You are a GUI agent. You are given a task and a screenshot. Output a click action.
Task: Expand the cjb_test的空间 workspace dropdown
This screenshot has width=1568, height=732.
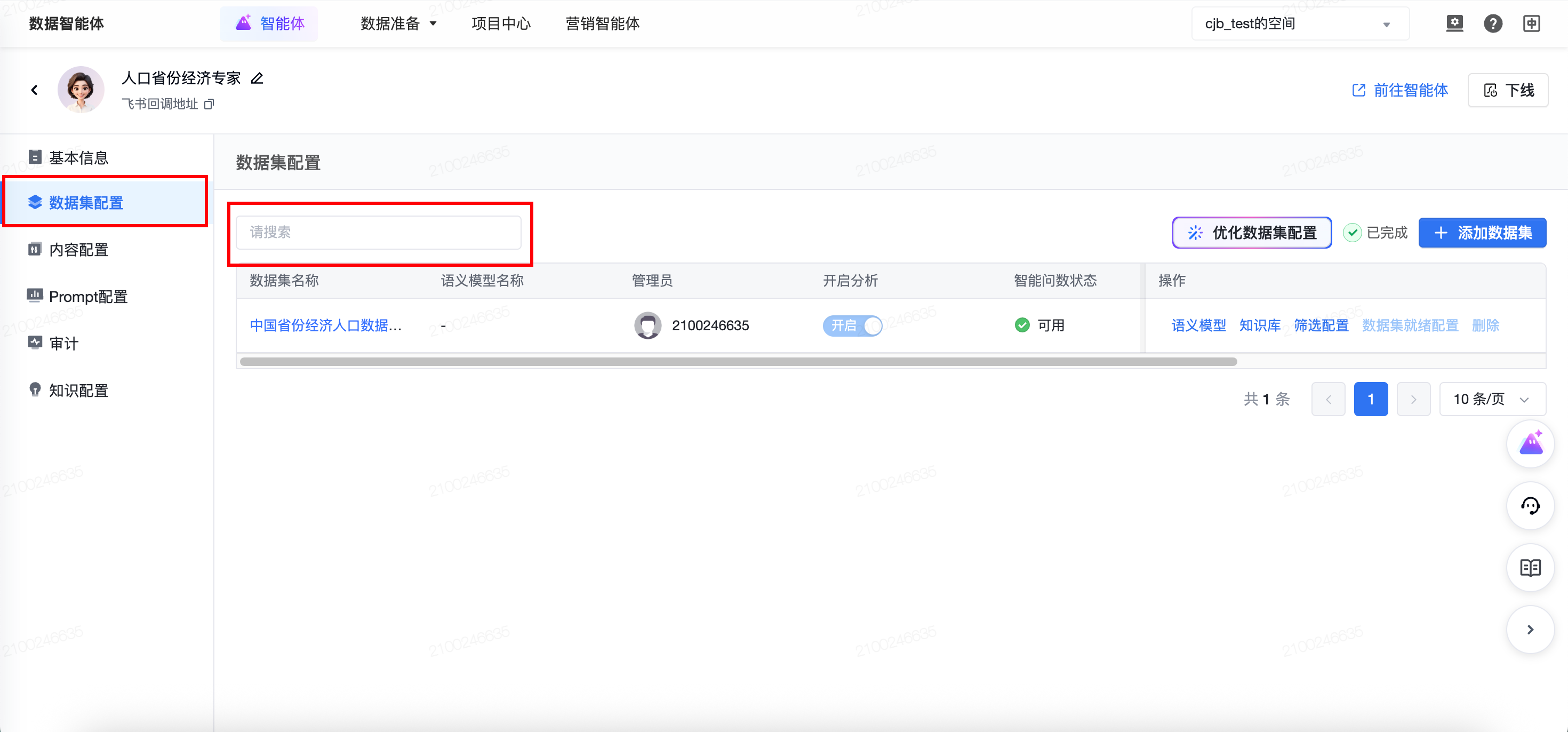pyautogui.click(x=1300, y=24)
